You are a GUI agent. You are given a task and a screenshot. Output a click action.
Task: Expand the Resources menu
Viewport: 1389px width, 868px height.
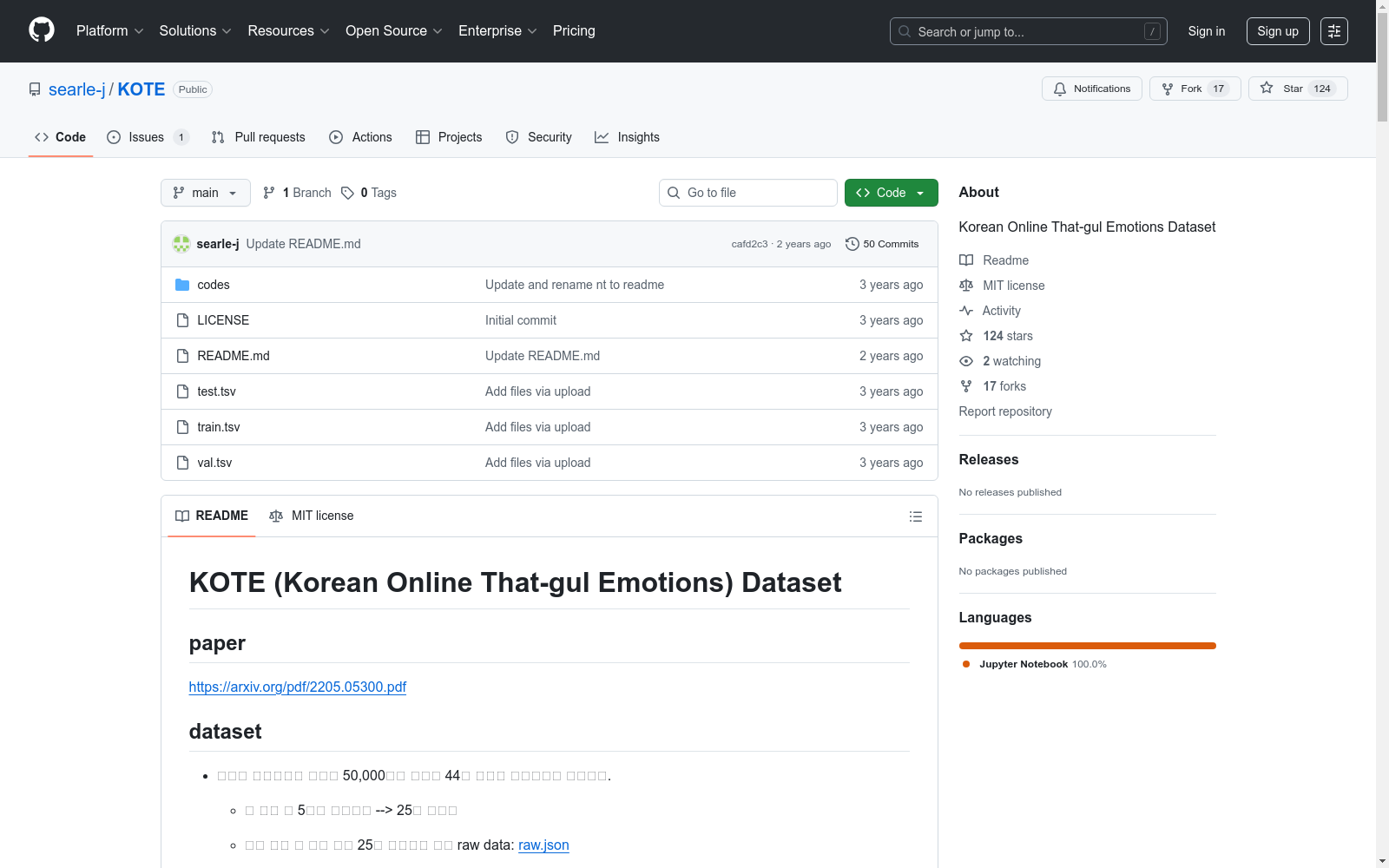[x=289, y=30]
